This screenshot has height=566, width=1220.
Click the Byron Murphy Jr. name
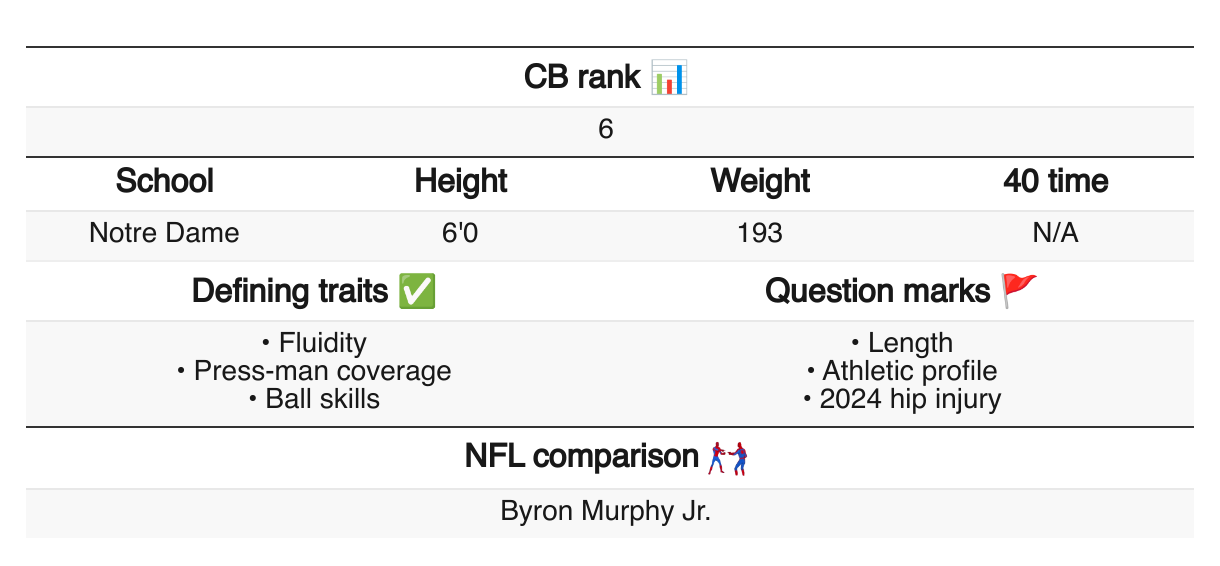pyautogui.click(x=606, y=511)
